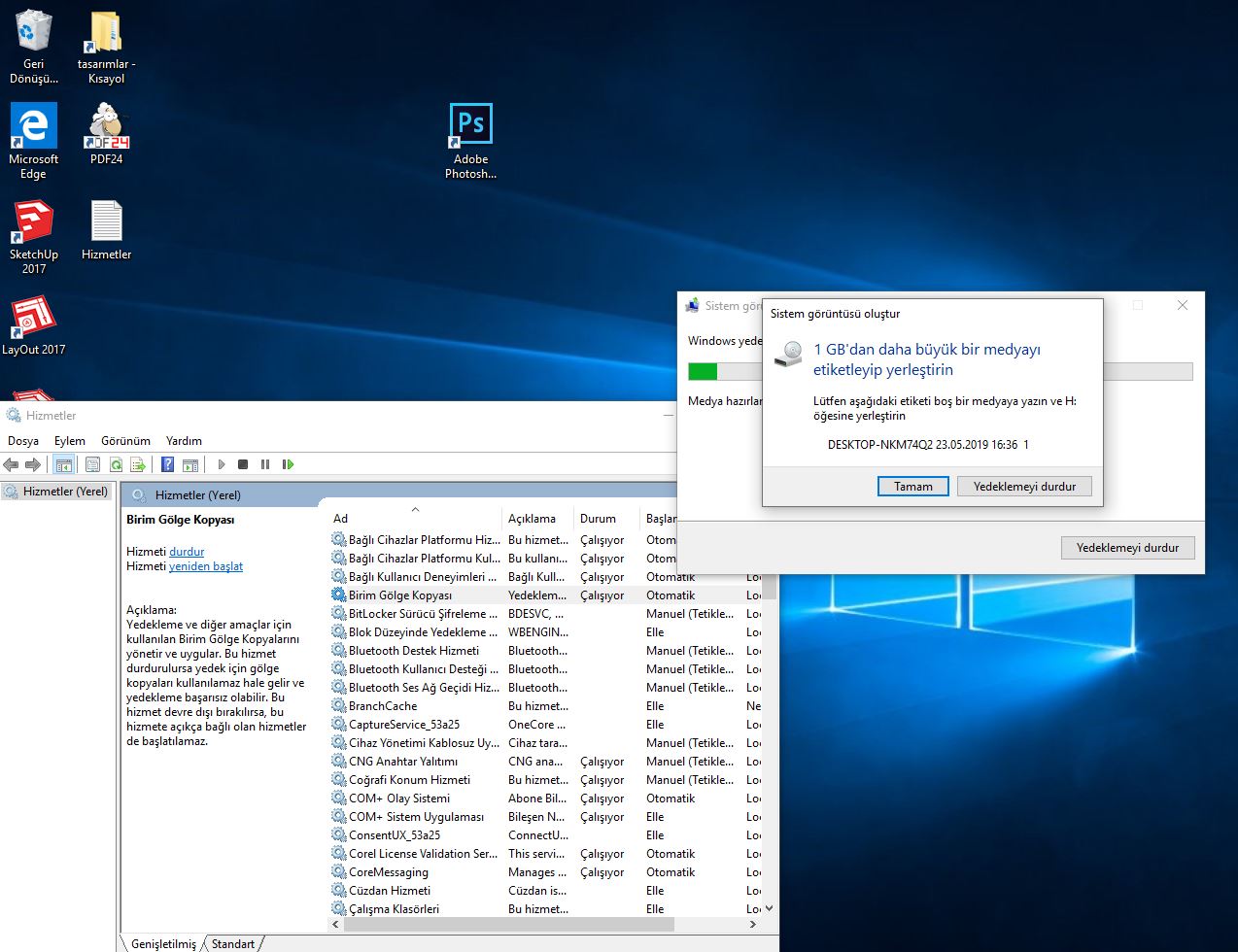
Task: Click the blue Help question mark icon
Action: coord(168,464)
